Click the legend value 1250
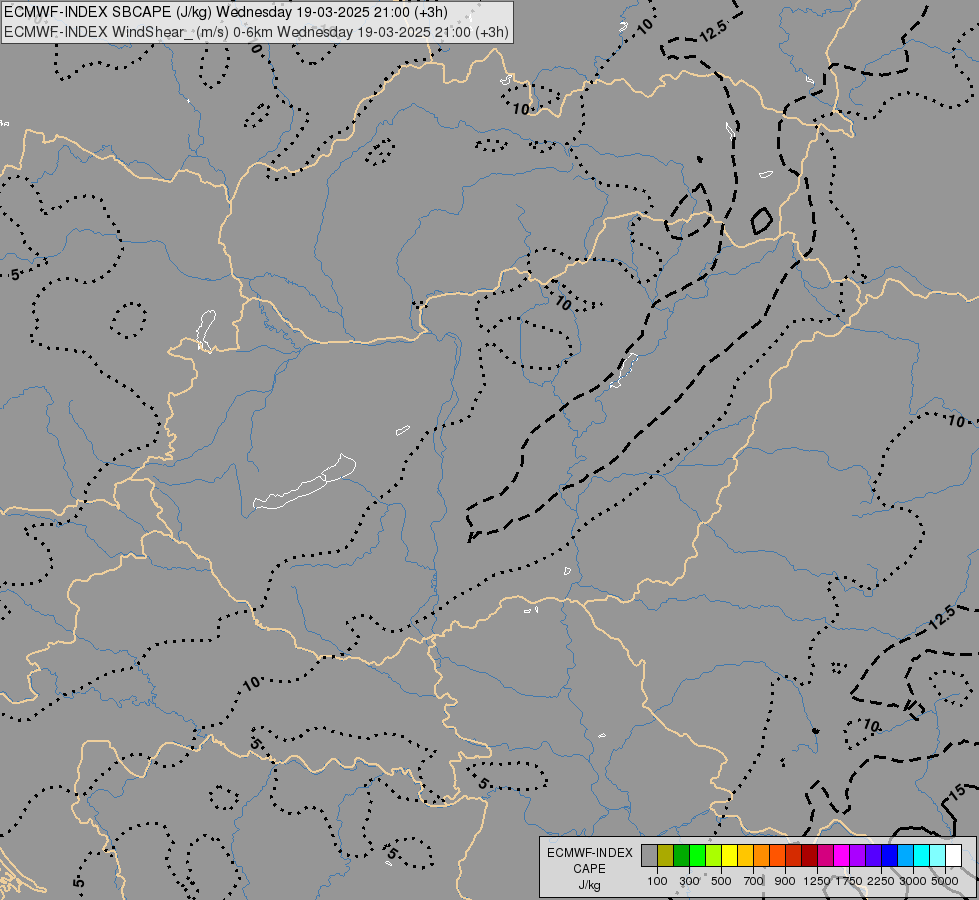 click(817, 881)
